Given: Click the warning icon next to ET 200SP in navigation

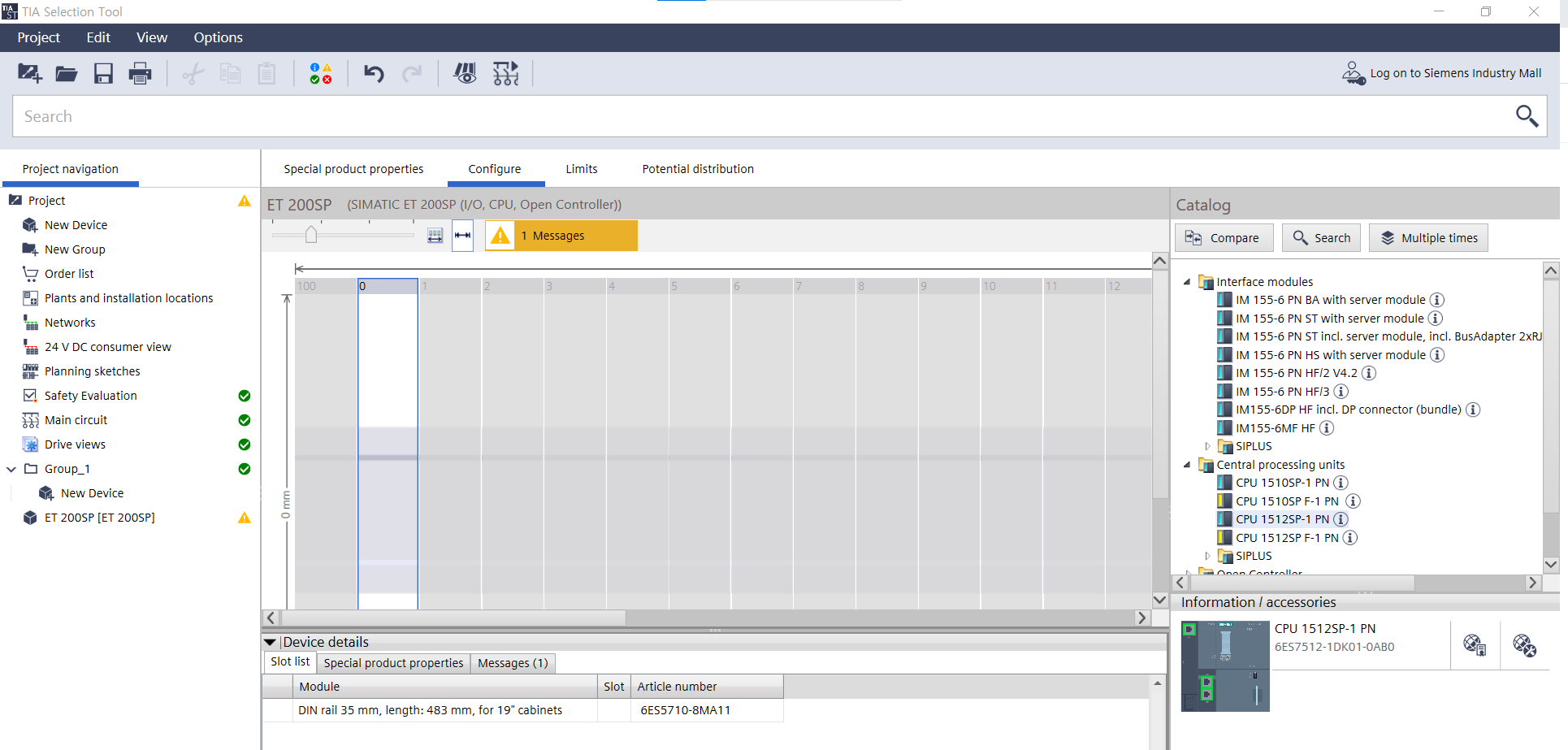Looking at the screenshot, I should (244, 518).
